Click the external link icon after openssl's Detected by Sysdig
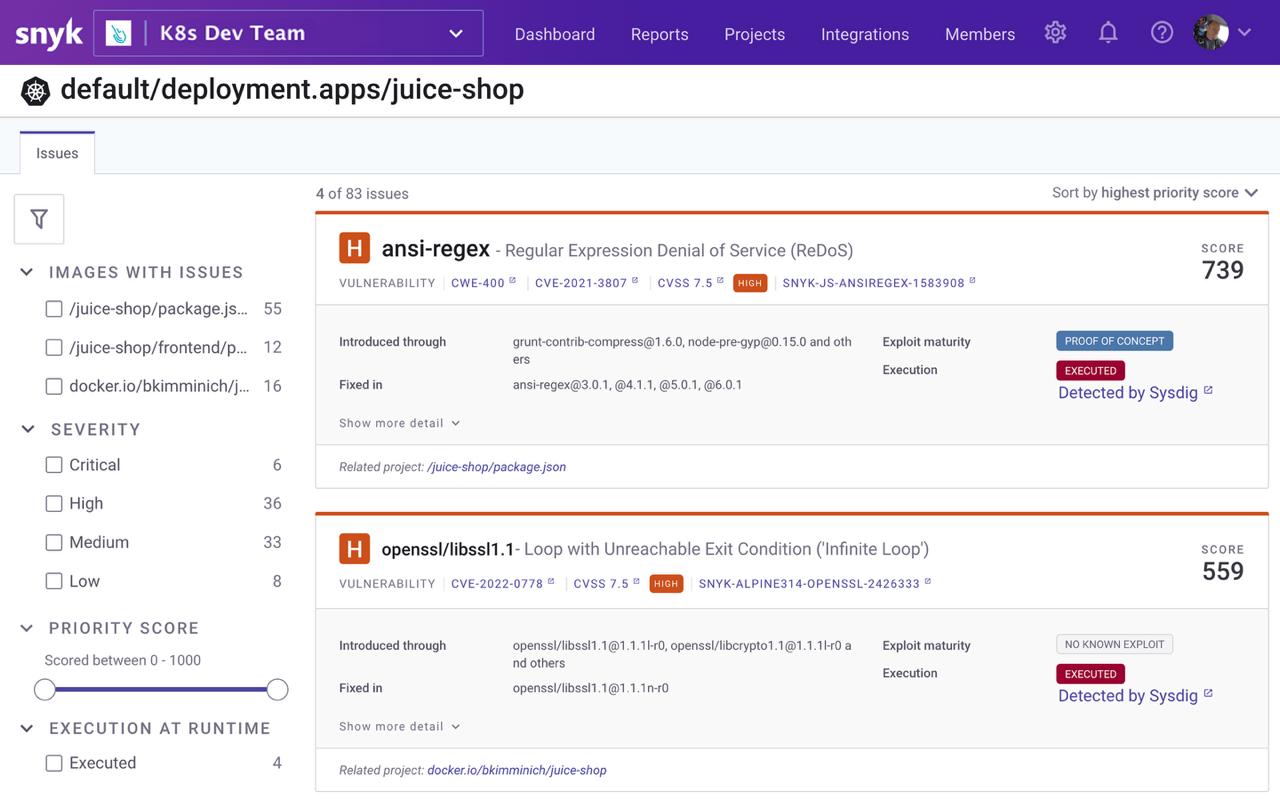 click(1208, 693)
